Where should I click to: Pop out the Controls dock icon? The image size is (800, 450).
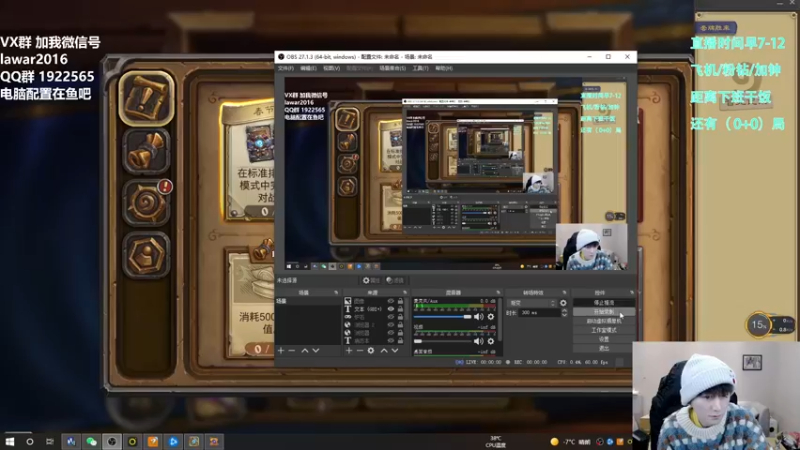tap(632, 292)
